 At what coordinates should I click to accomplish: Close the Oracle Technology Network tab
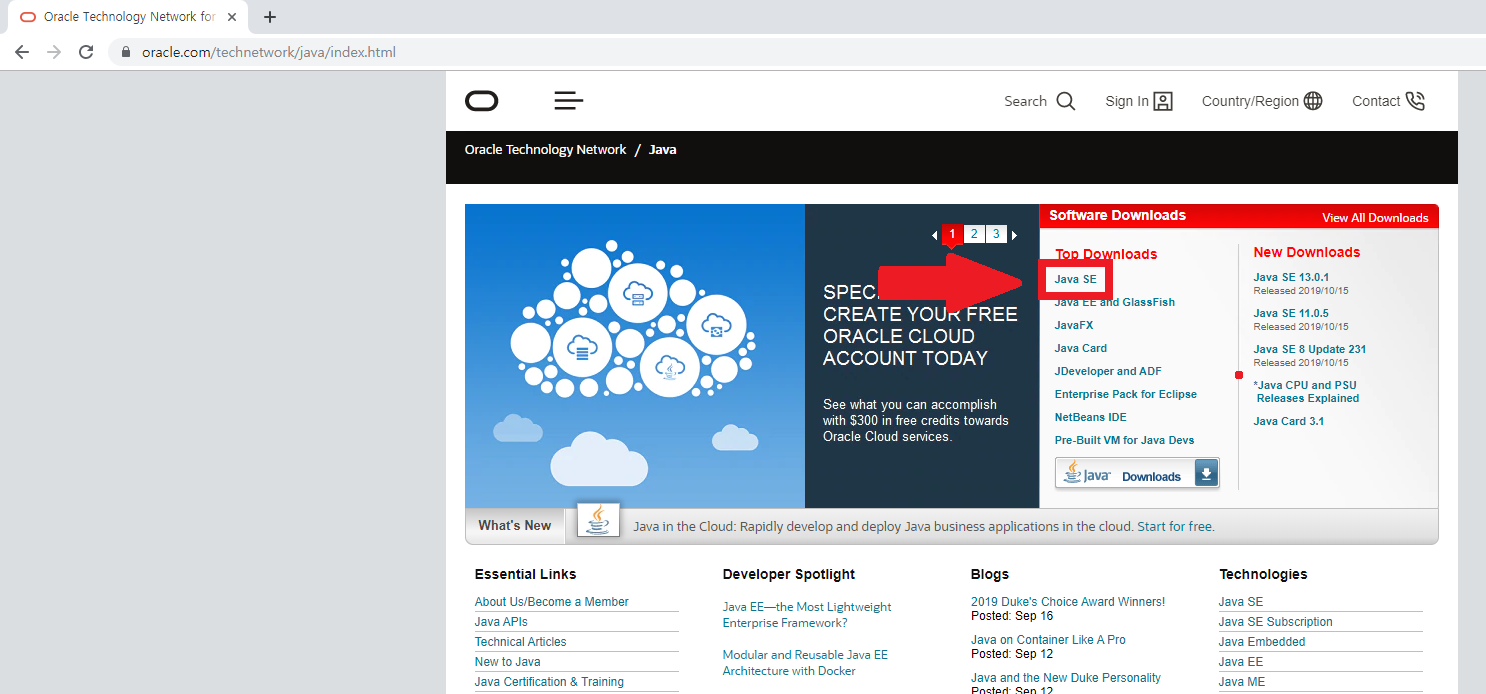coord(232,17)
